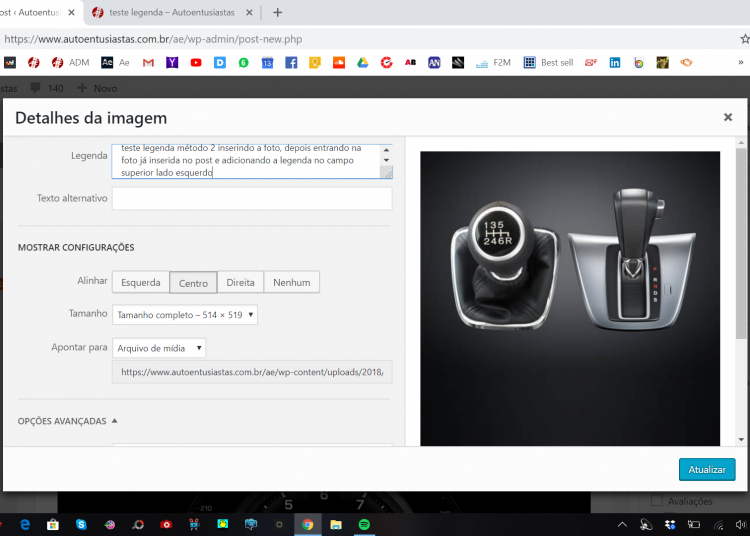Open the LinkedIn bookmark icon
The image size is (750, 536).
coord(614,62)
